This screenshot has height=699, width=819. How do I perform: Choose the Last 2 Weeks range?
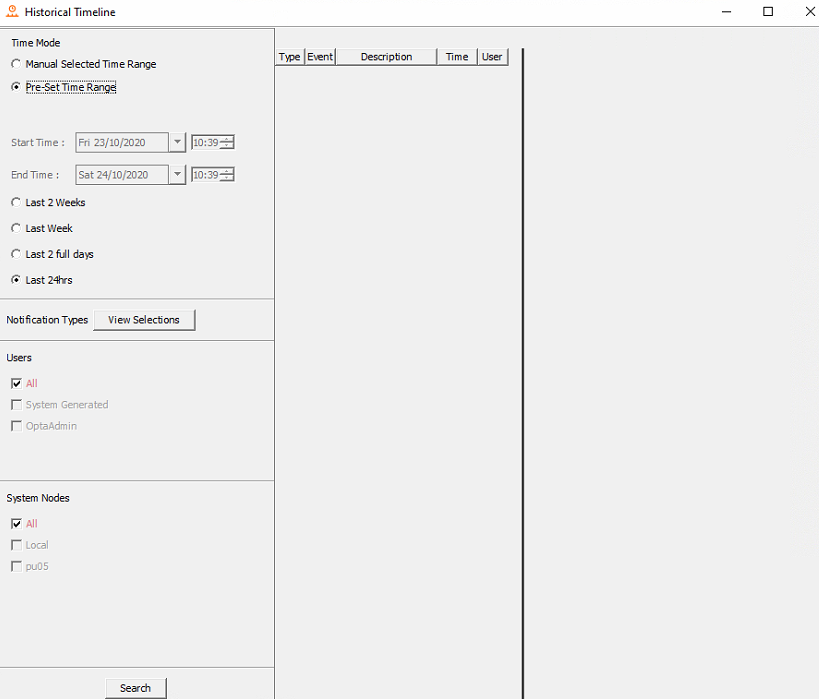[x=16, y=202]
